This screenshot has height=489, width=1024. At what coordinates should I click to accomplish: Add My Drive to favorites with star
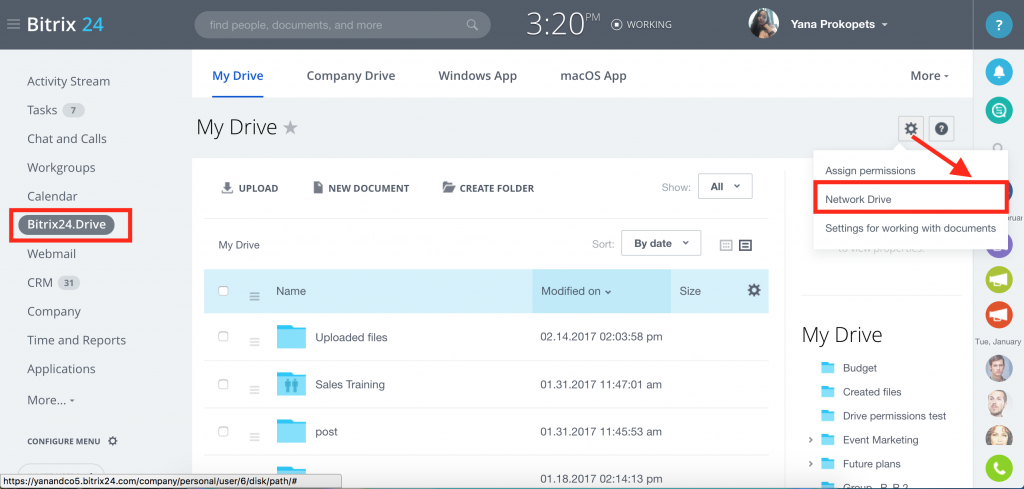290,127
